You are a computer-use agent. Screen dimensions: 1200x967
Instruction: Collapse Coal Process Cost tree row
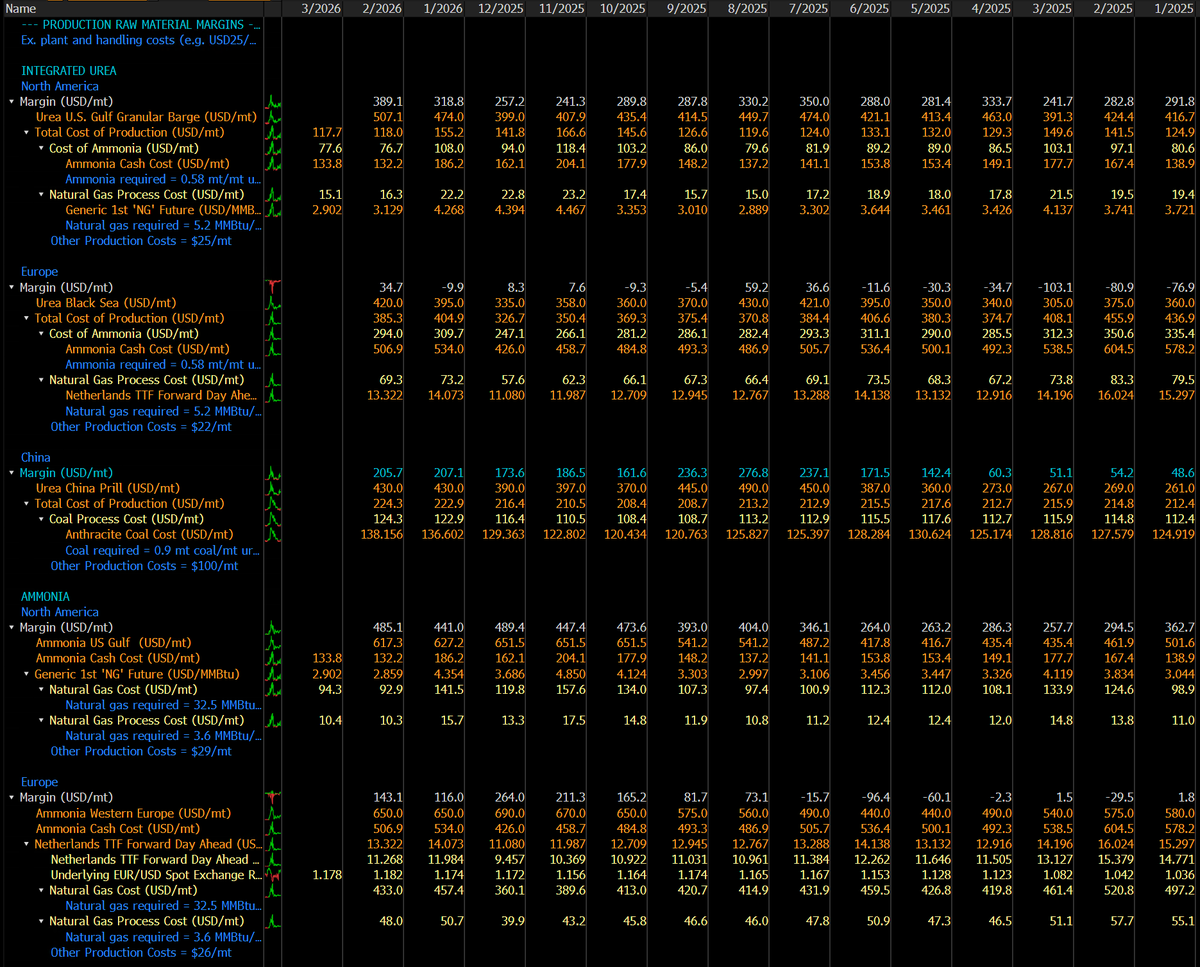41,519
